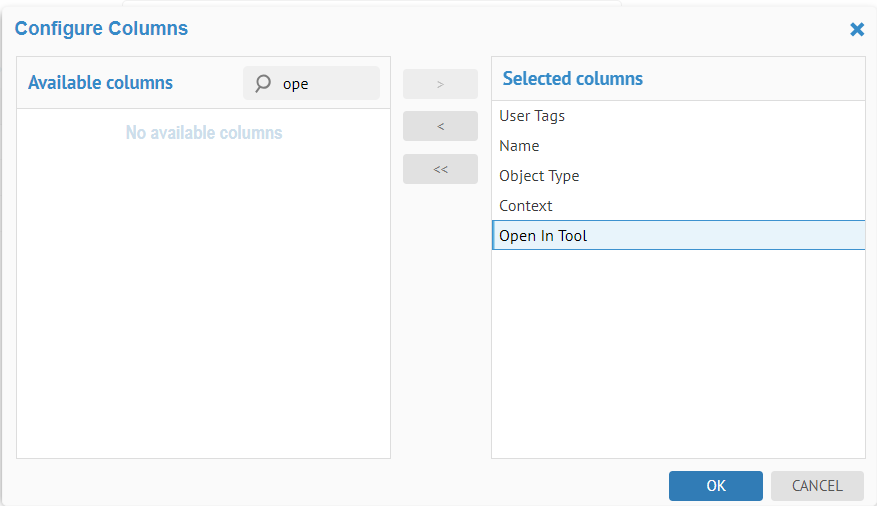Click the Selected columns header
The height and width of the screenshot is (506, 877).
(572, 78)
